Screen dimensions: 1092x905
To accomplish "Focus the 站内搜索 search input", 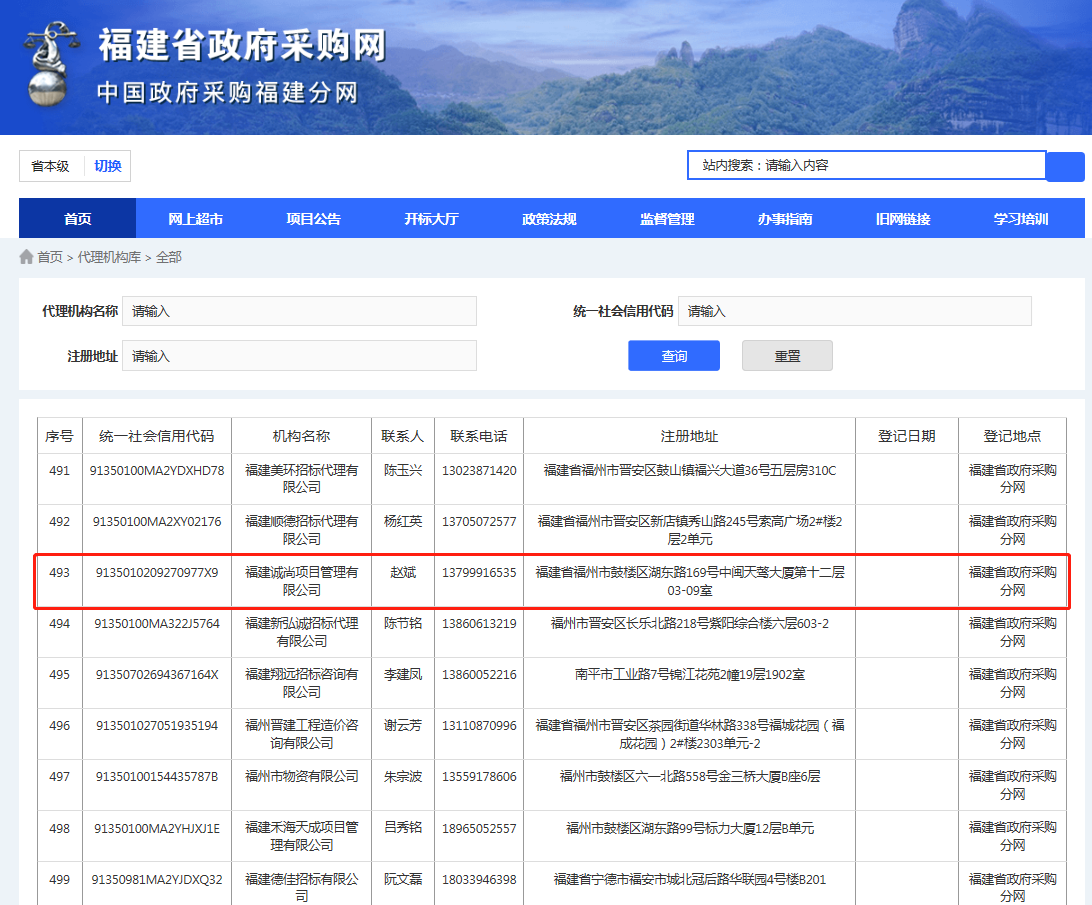I will (x=866, y=165).
